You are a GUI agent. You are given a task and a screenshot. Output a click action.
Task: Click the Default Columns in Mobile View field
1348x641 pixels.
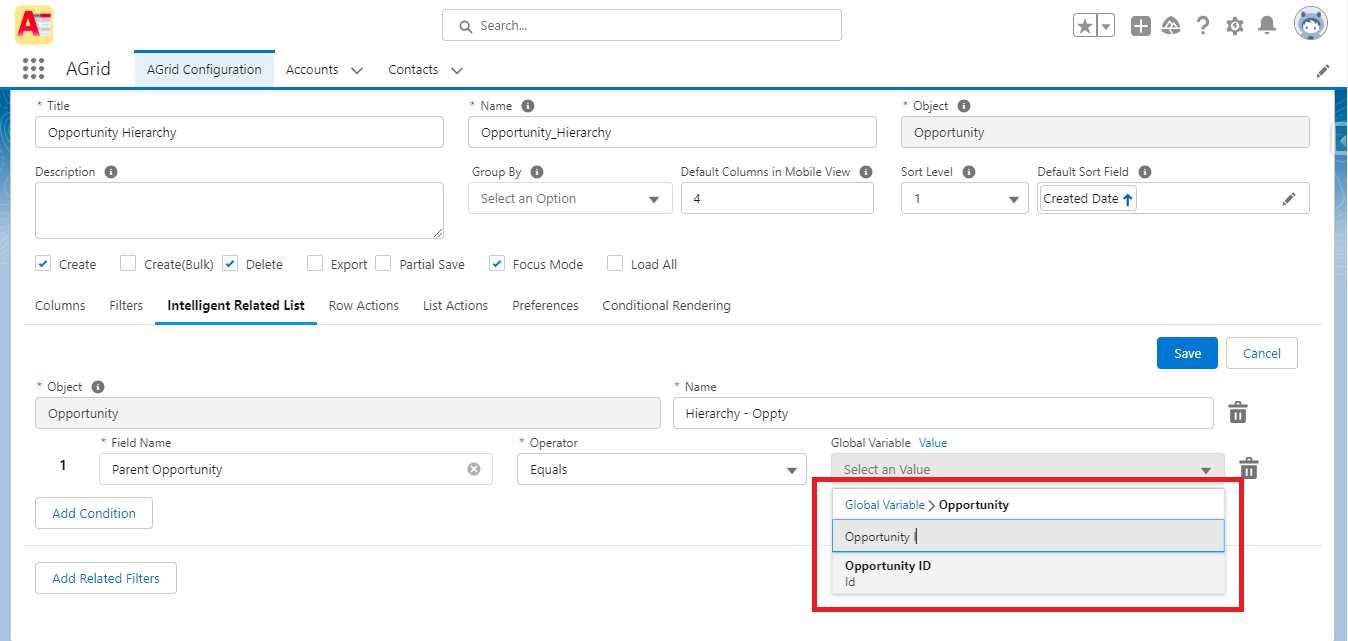[777, 199]
